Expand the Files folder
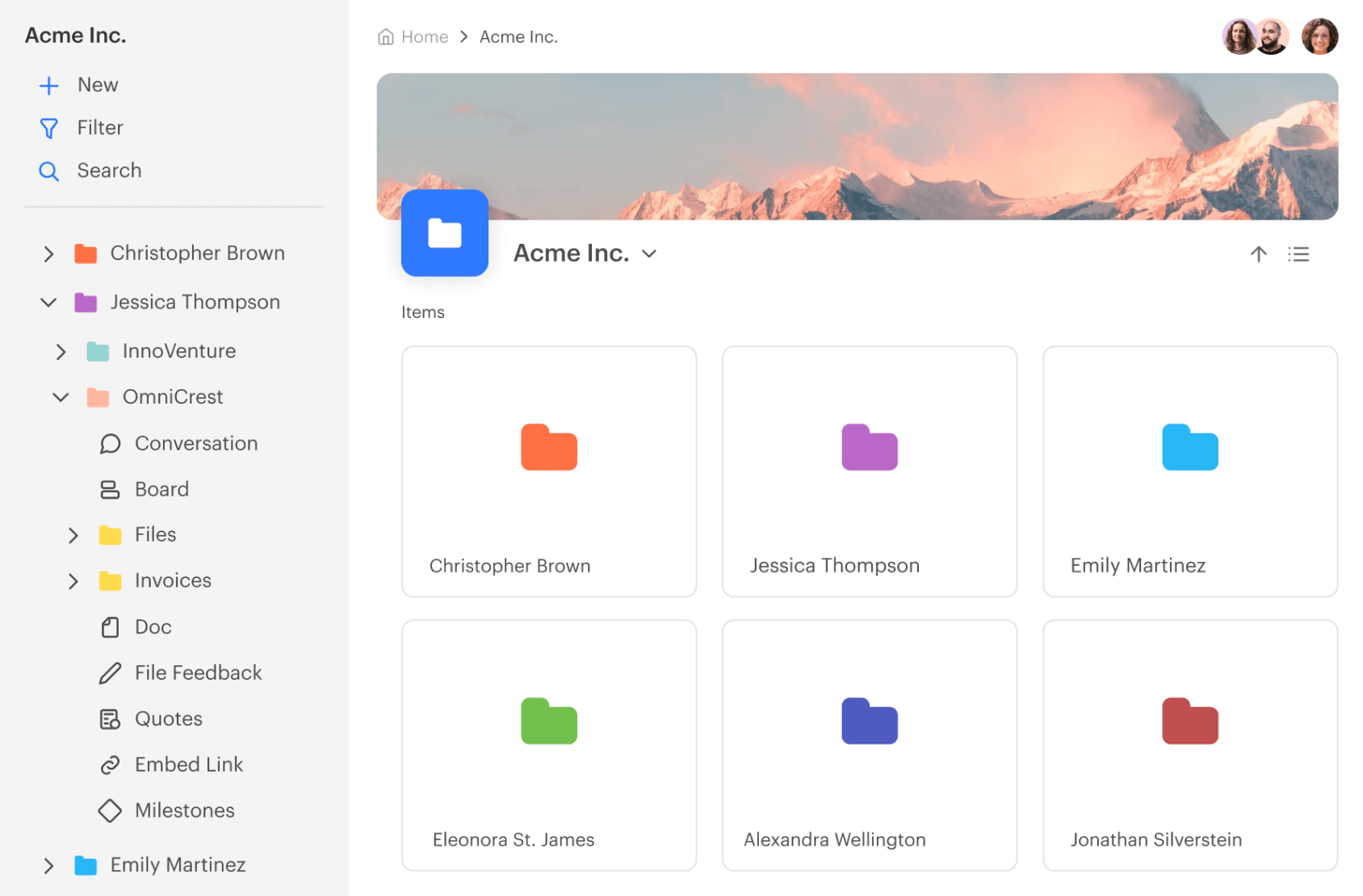 pos(73,534)
